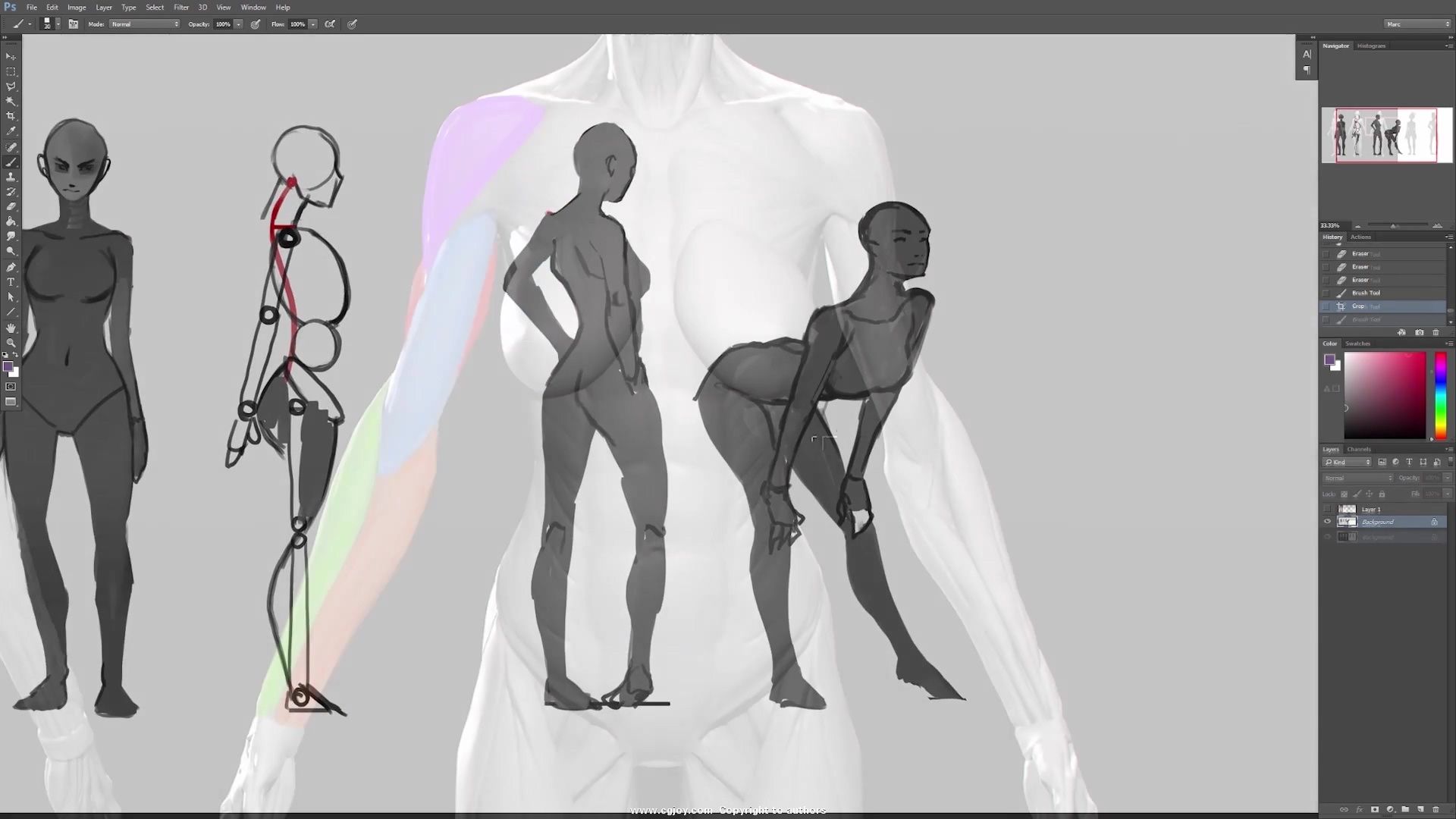Screen dimensions: 1456x819
Task: Create new snapshot in History panel
Action: point(1420,333)
